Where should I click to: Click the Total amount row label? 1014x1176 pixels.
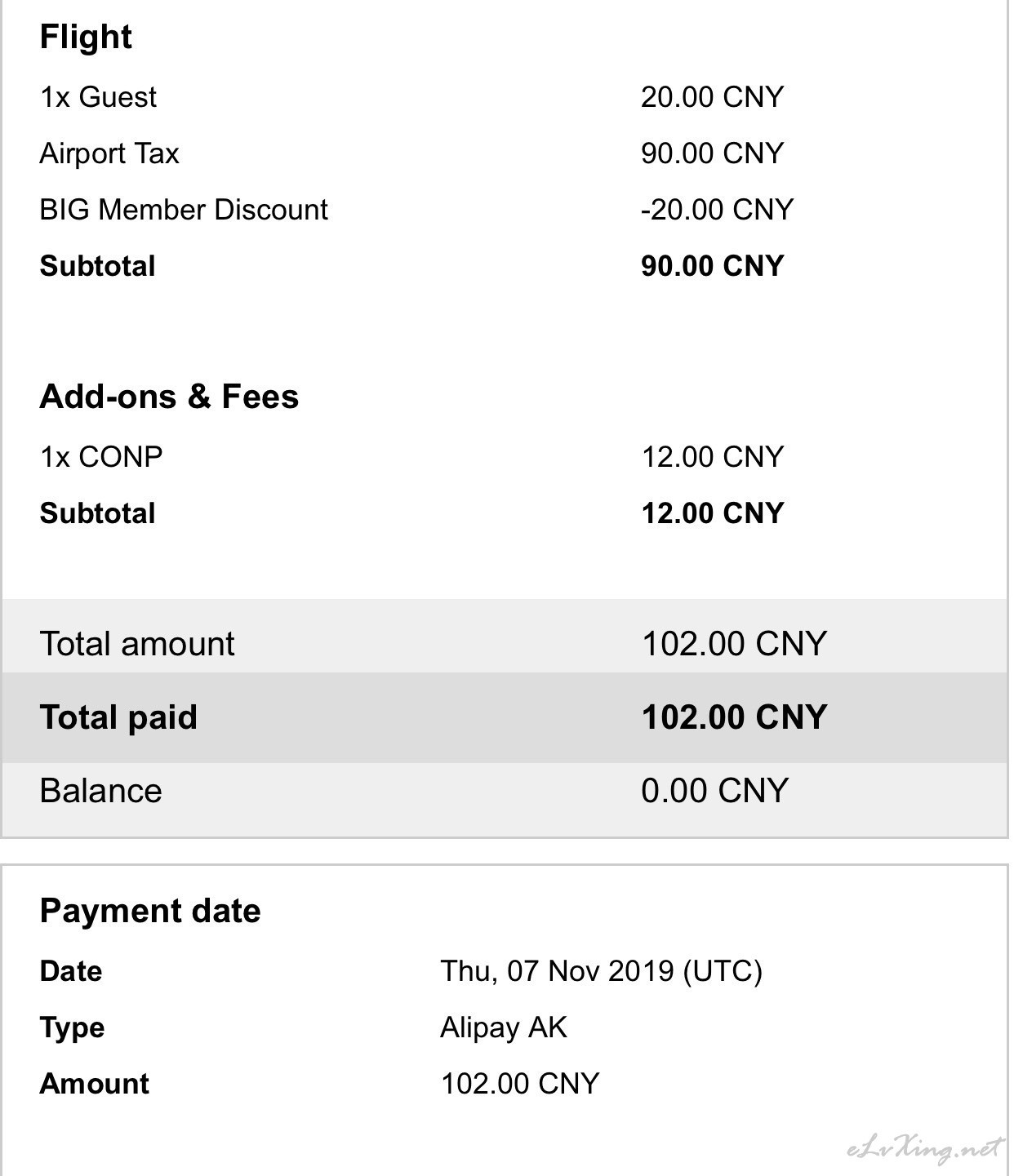pos(137,644)
